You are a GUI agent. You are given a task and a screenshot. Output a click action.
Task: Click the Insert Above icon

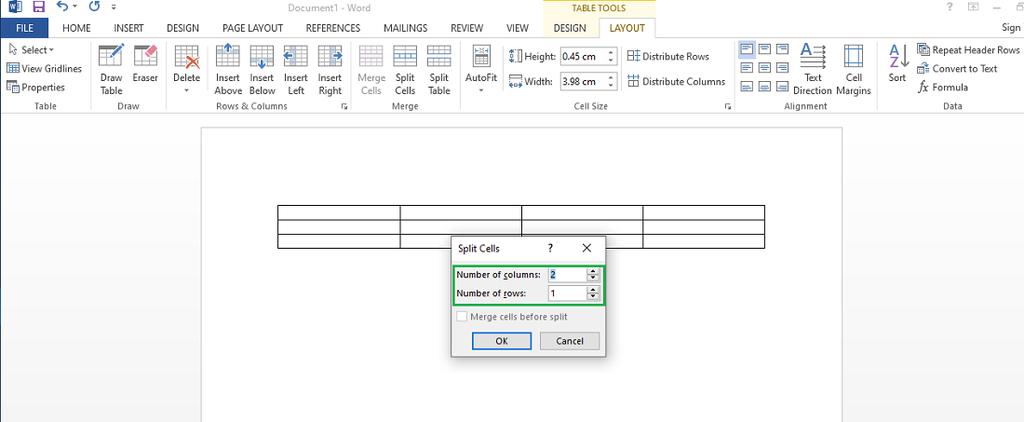click(x=228, y=69)
